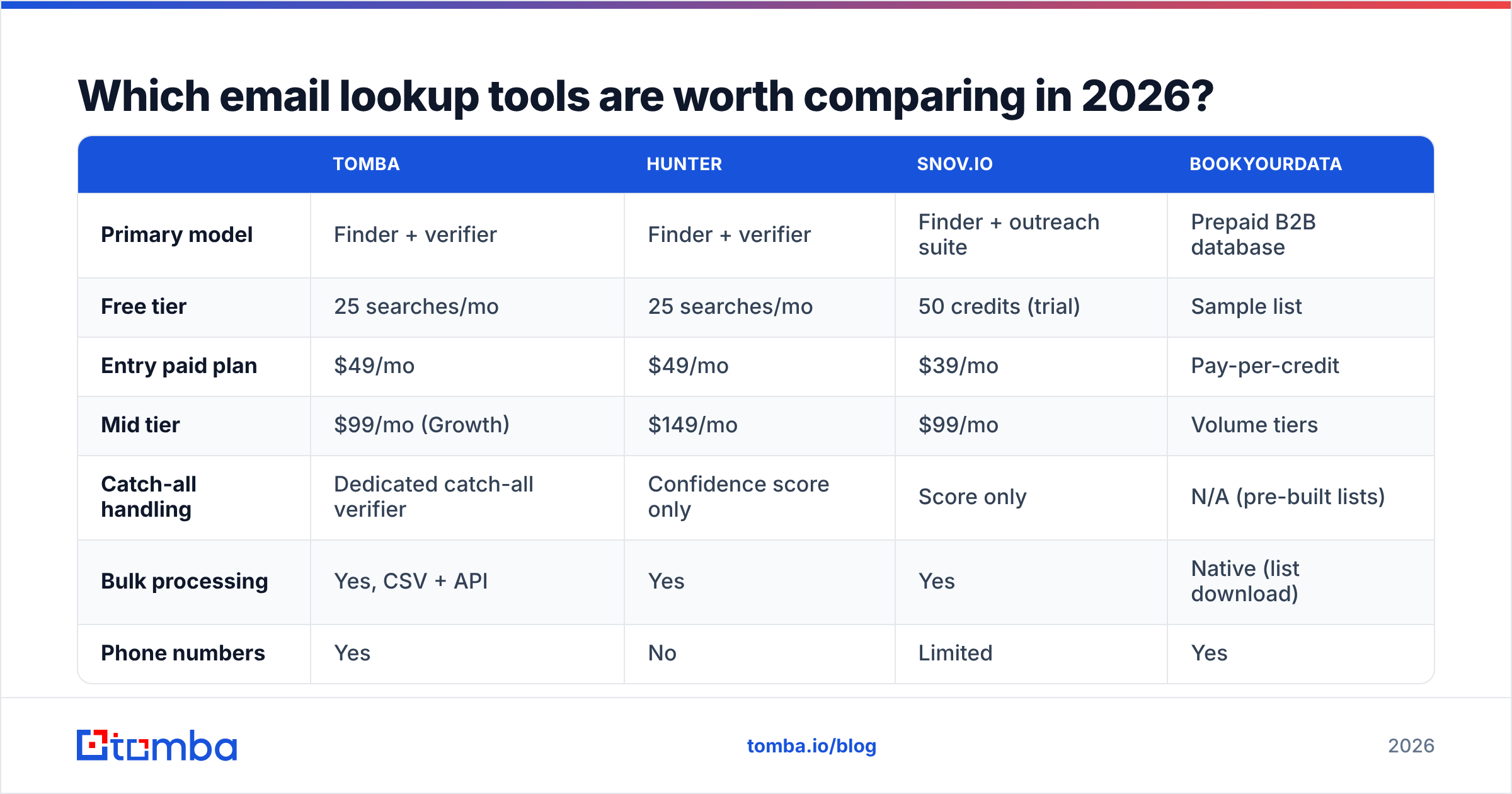Click the 'Mid tier' row label
Viewport: 1512px width, 794px height.
click(140, 425)
